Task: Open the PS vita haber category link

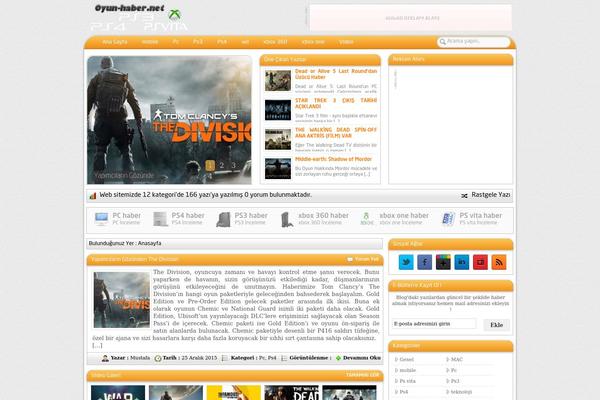Action: (x=481, y=216)
